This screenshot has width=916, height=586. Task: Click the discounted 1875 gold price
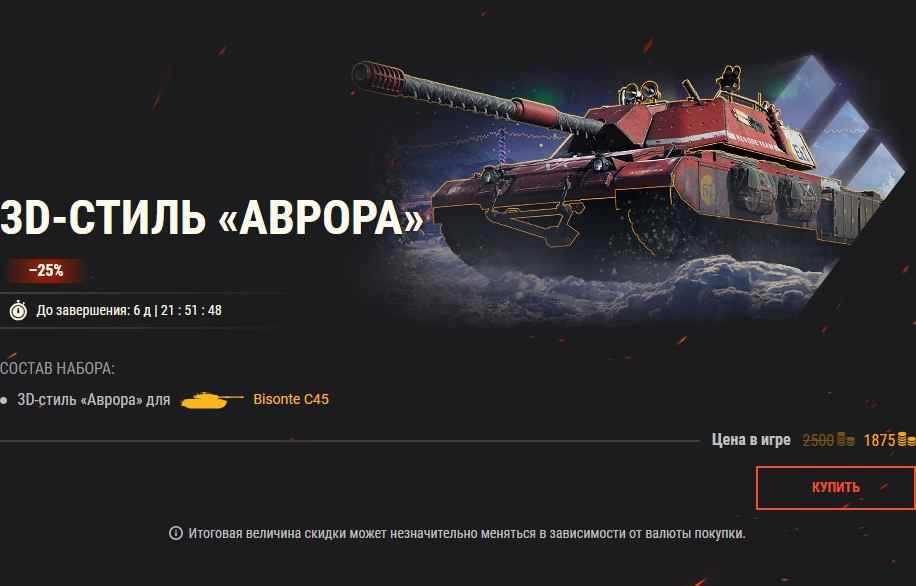879,440
